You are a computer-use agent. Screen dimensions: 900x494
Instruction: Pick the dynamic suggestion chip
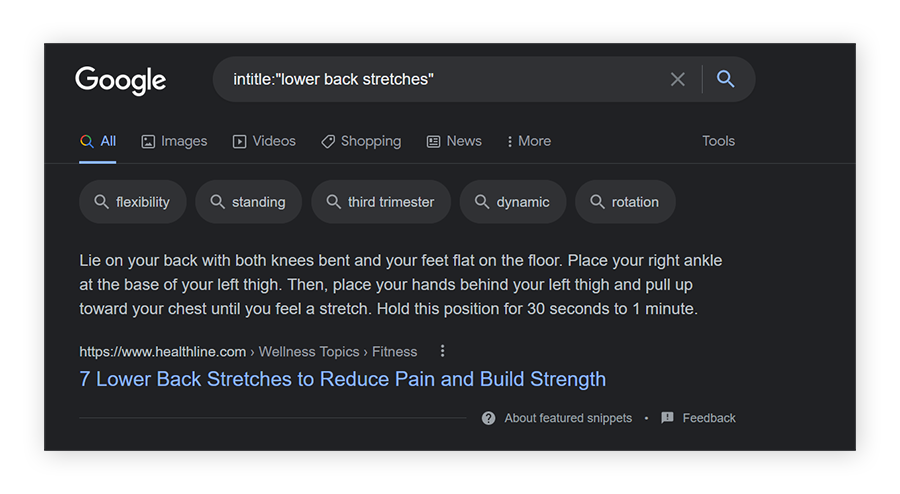[513, 202]
